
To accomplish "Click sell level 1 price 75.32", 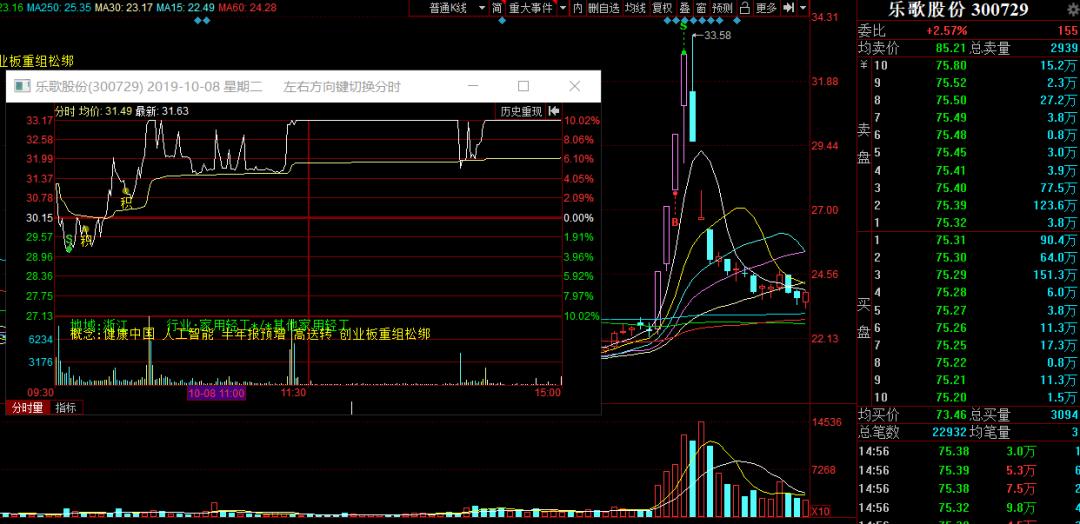I will click(x=950, y=222).
